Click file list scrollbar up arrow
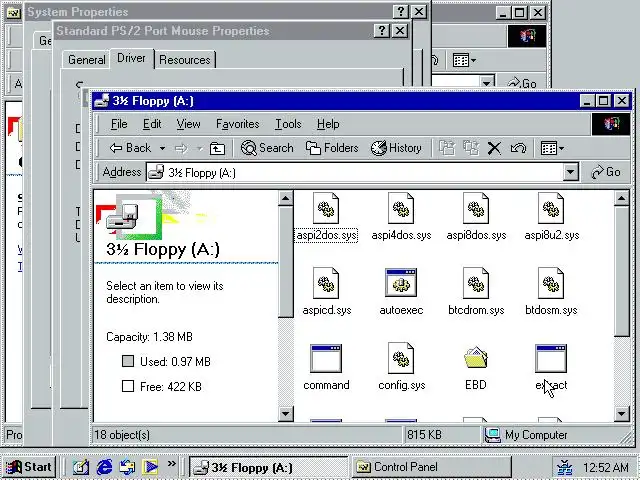 pyautogui.click(x=621, y=199)
